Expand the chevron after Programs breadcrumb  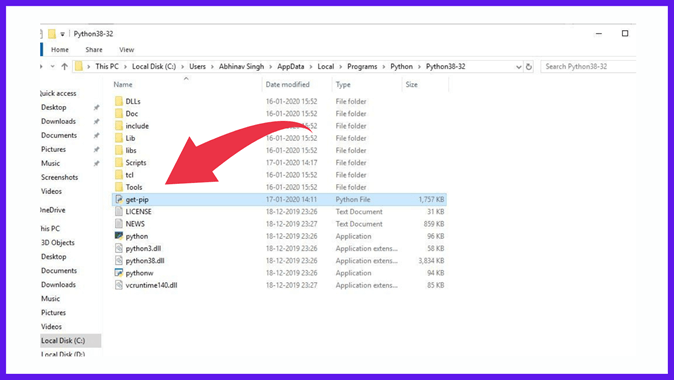(x=384, y=67)
